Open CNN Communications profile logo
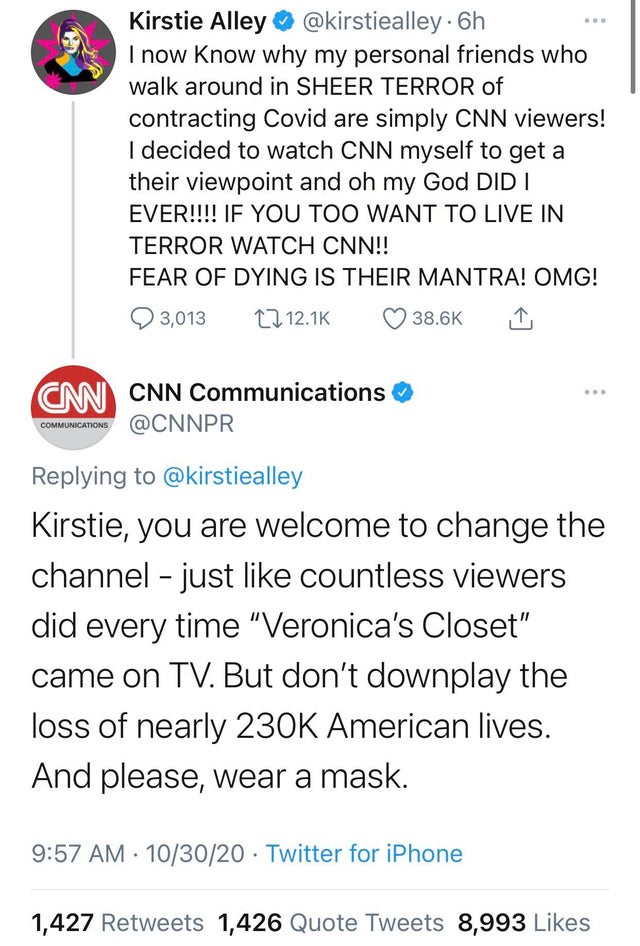The height and width of the screenshot is (946, 640). tap(71, 402)
